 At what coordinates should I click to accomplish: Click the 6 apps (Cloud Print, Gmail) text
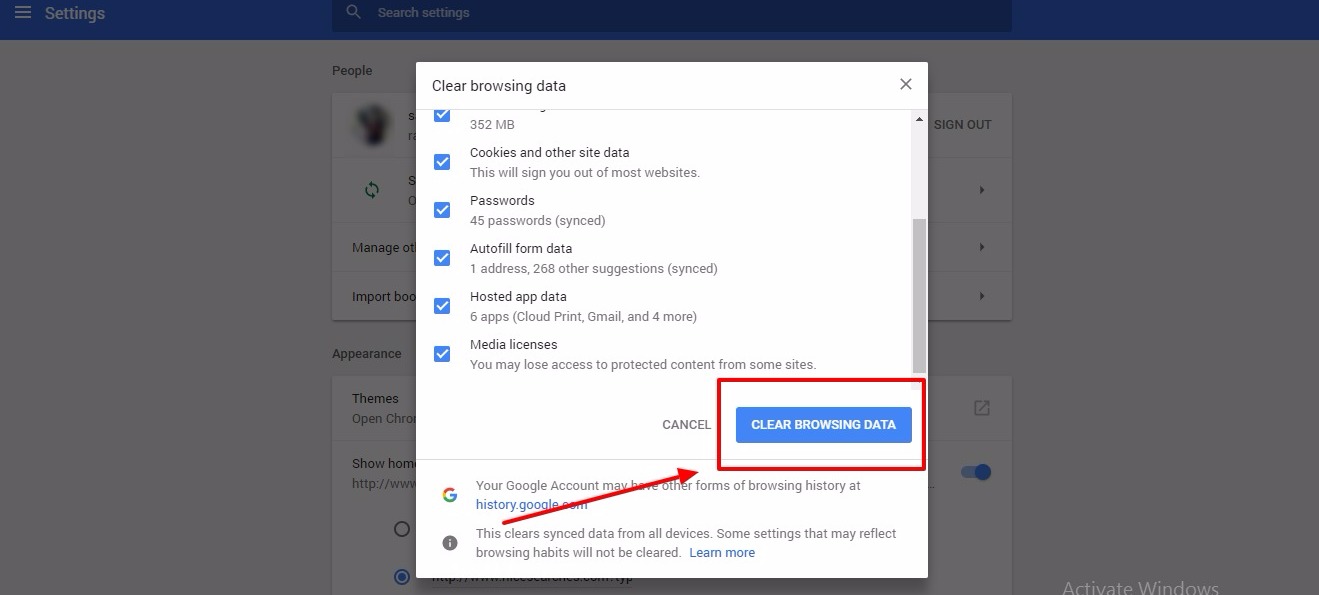(x=584, y=317)
